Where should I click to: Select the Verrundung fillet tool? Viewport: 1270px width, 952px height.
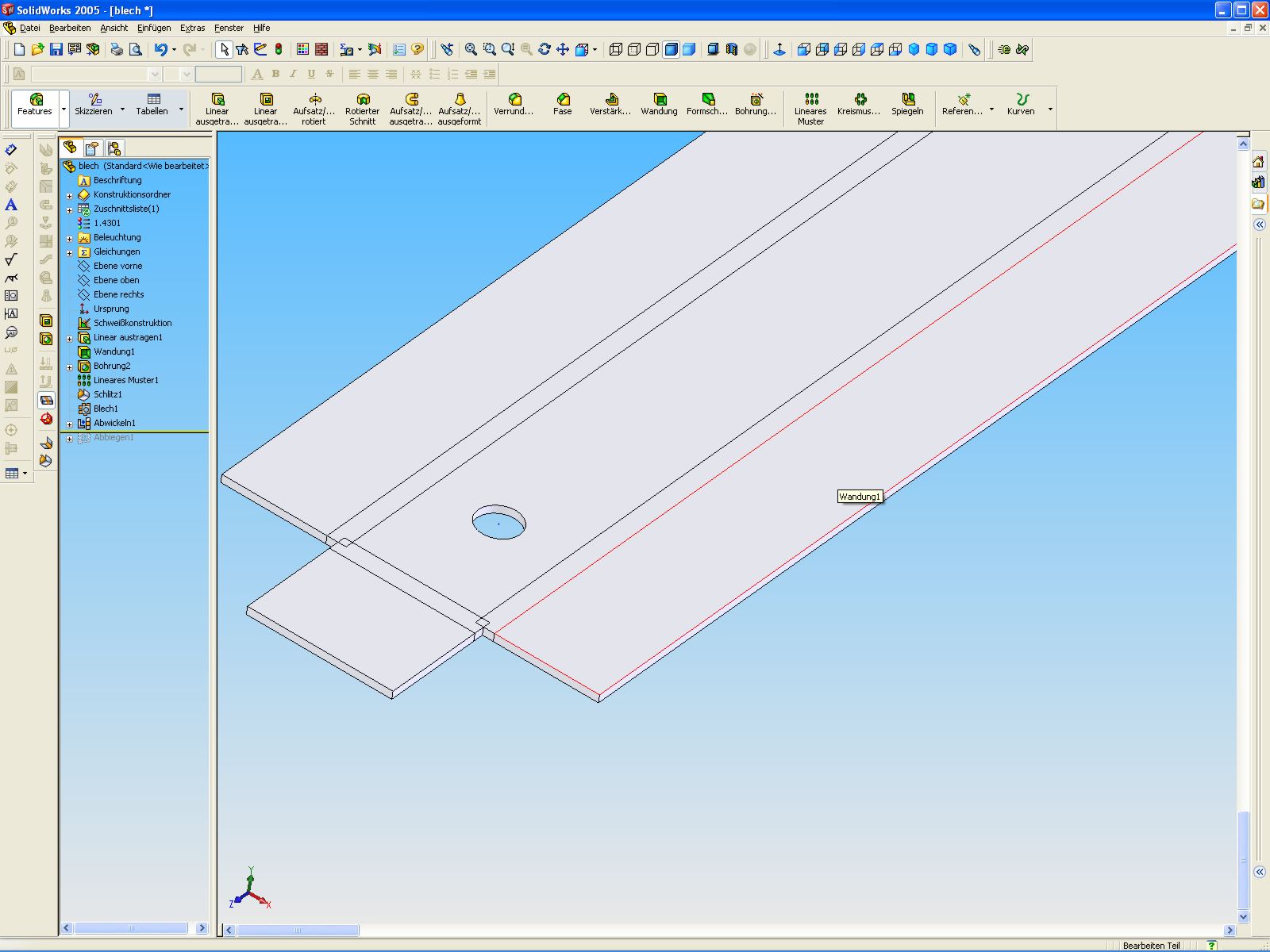pyautogui.click(x=514, y=104)
